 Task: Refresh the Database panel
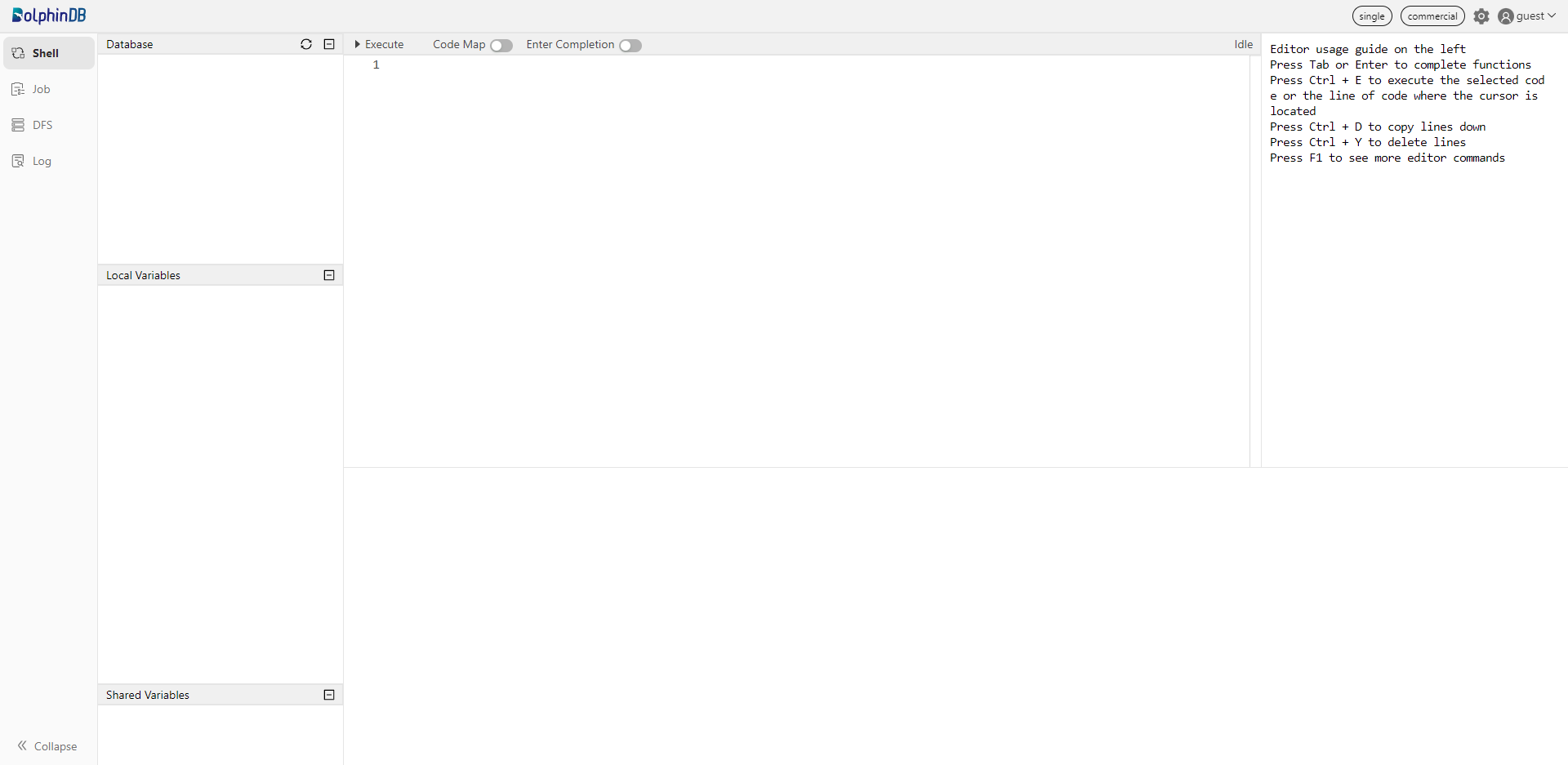(306, 44)
